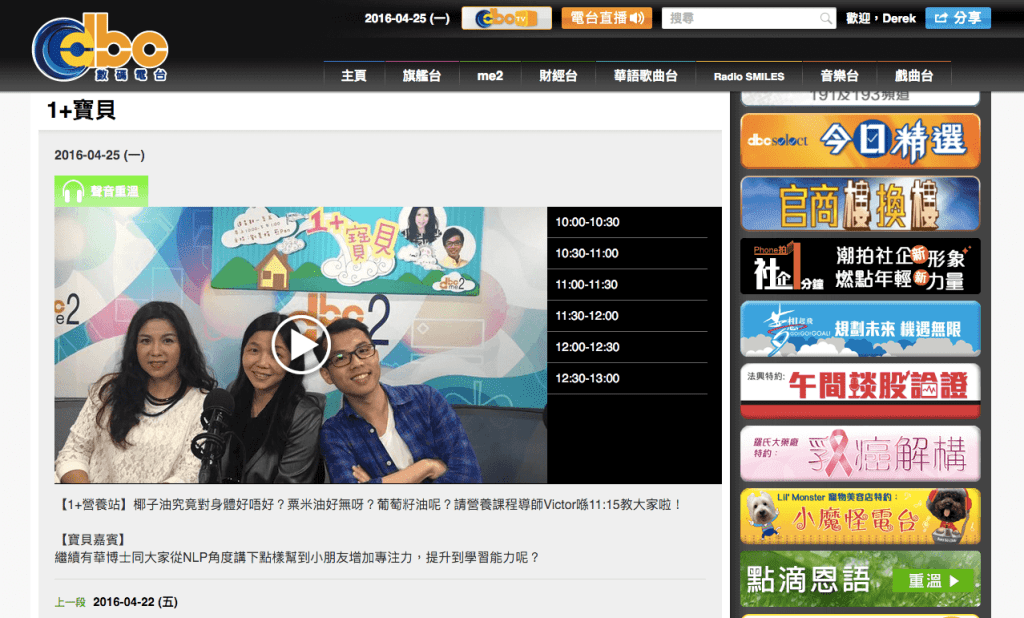Go to the Radio SMILES tab

[x=749, y=76]
